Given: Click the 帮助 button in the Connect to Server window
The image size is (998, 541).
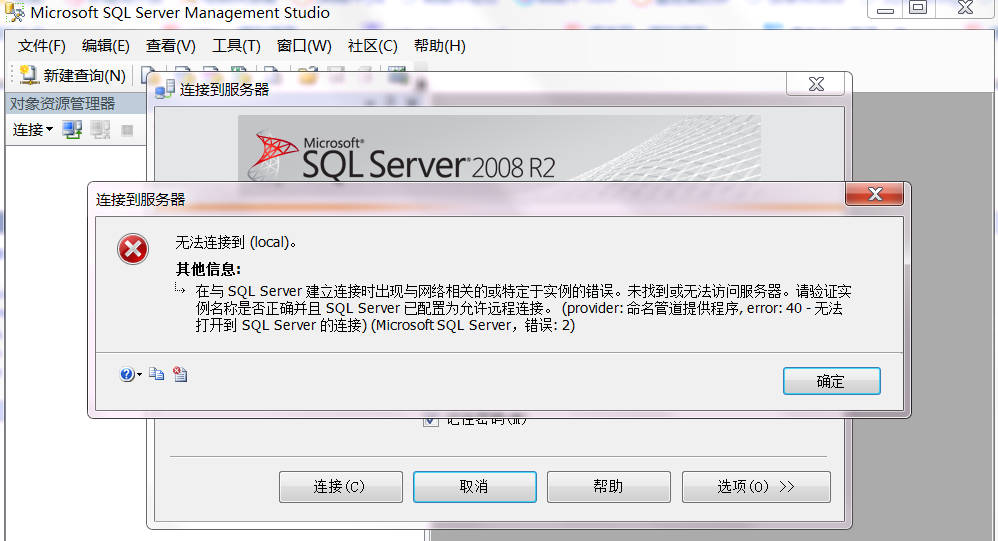Looking at the screenshot, I should tap(608, 487).
